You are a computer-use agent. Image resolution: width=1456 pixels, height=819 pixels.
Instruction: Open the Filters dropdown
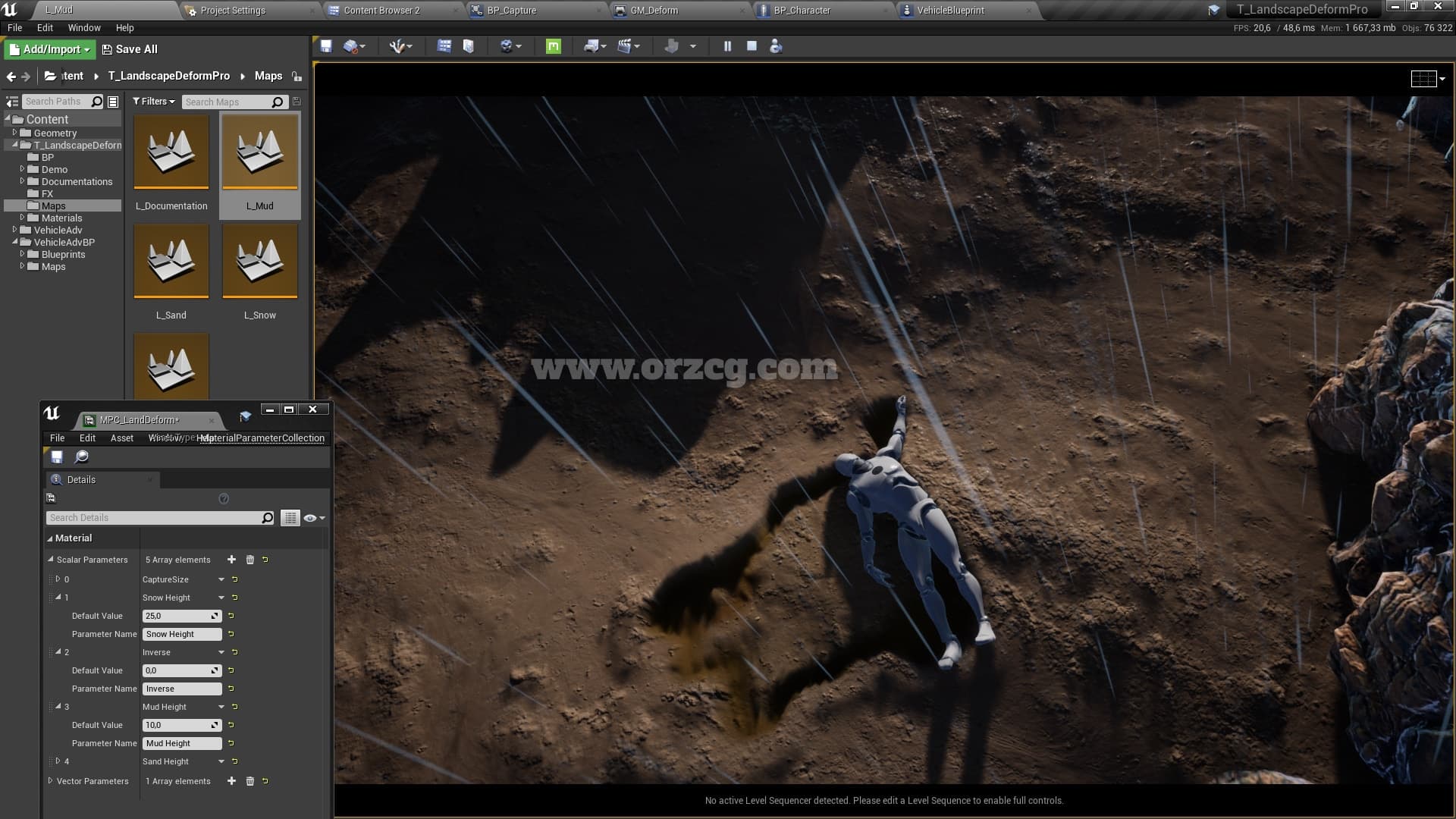pos(154,102)
